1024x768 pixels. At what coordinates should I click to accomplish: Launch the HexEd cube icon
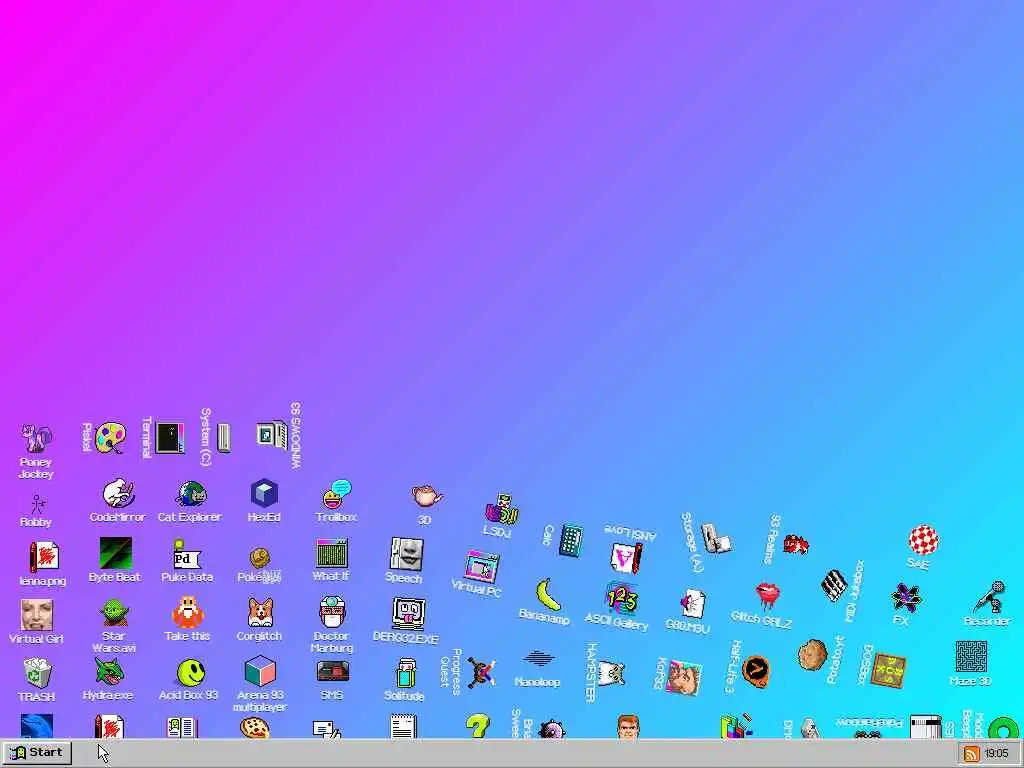click(x=264, y=493)
